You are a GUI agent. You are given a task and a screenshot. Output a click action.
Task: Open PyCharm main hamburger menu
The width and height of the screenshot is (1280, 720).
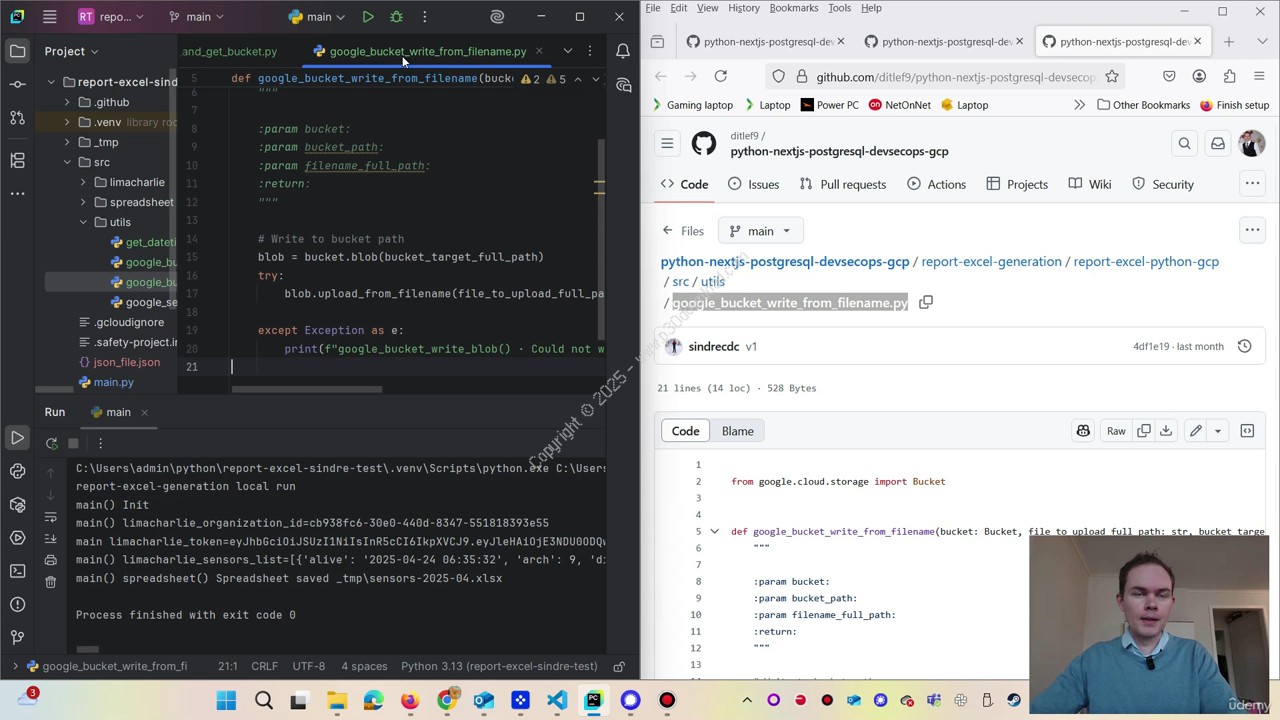(x=49, y=17)
